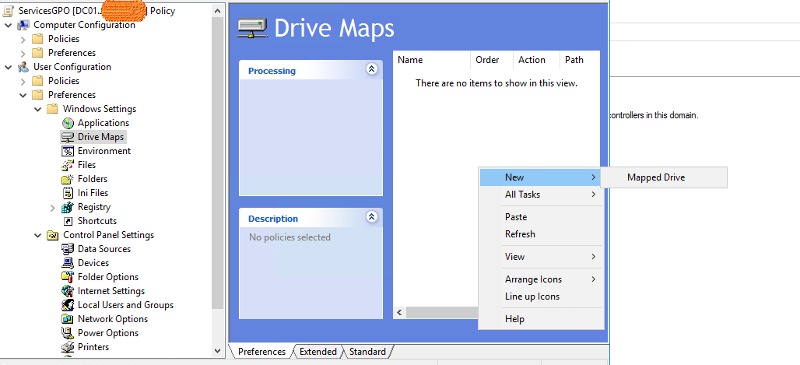Click the Folders preference icon
Screen dimensions: 800x365
68,179
